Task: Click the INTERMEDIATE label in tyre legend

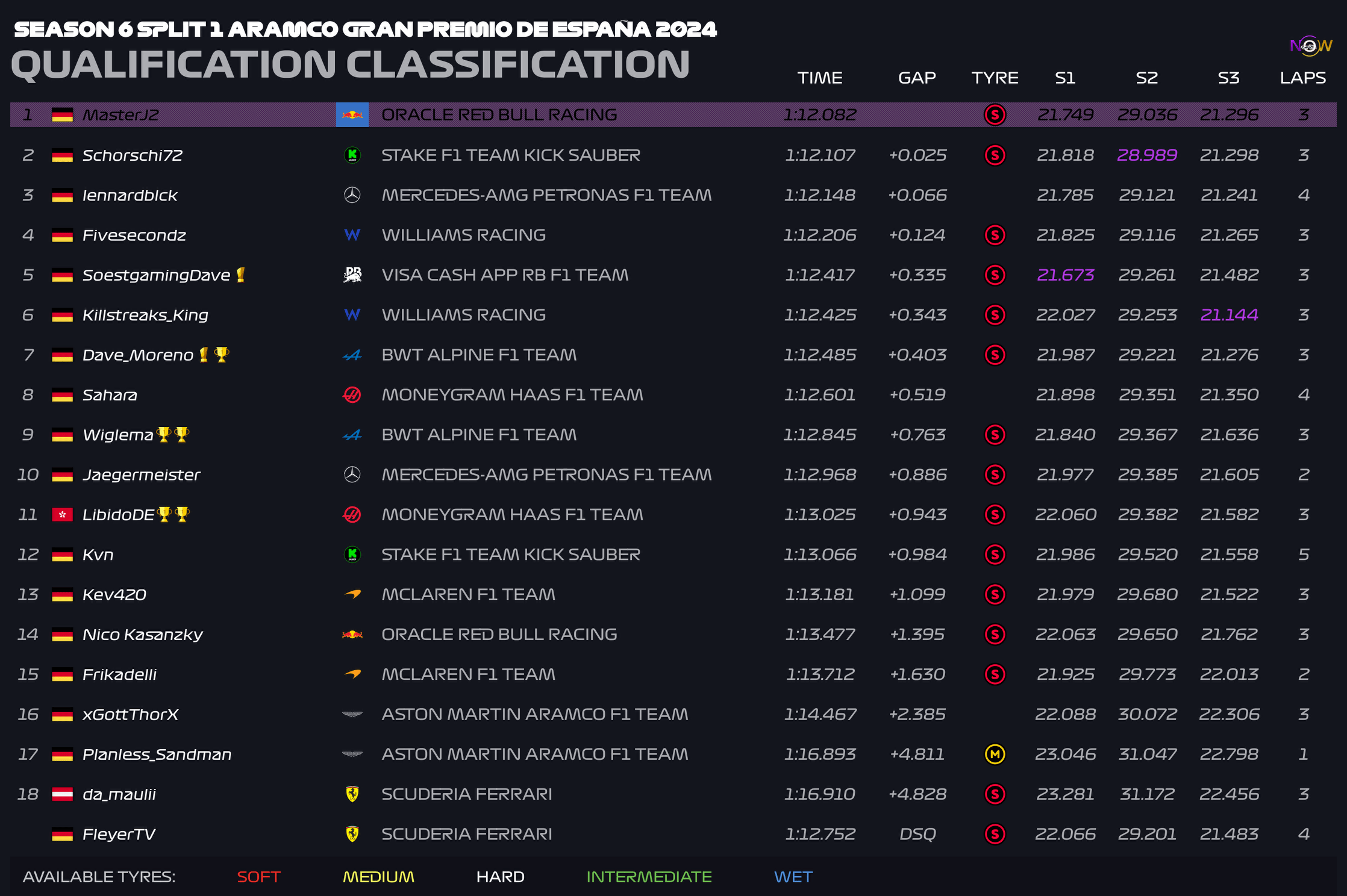Action: (x=649, y=877)
